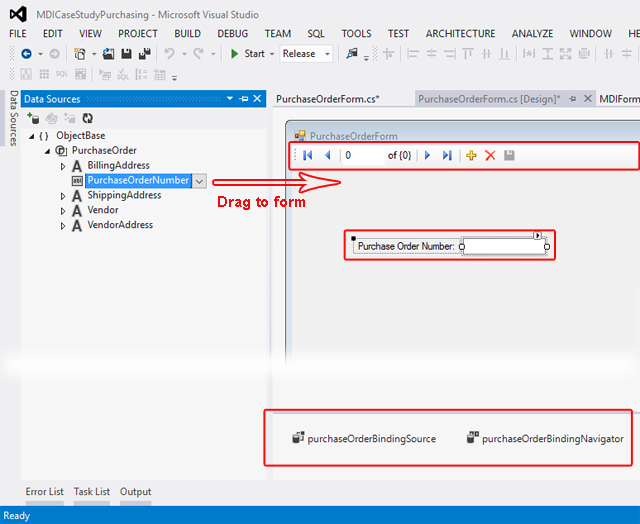Open the Navigate Backward history dropdown arrow
Viewport: 640px width, 524px height.
[40, 54]
